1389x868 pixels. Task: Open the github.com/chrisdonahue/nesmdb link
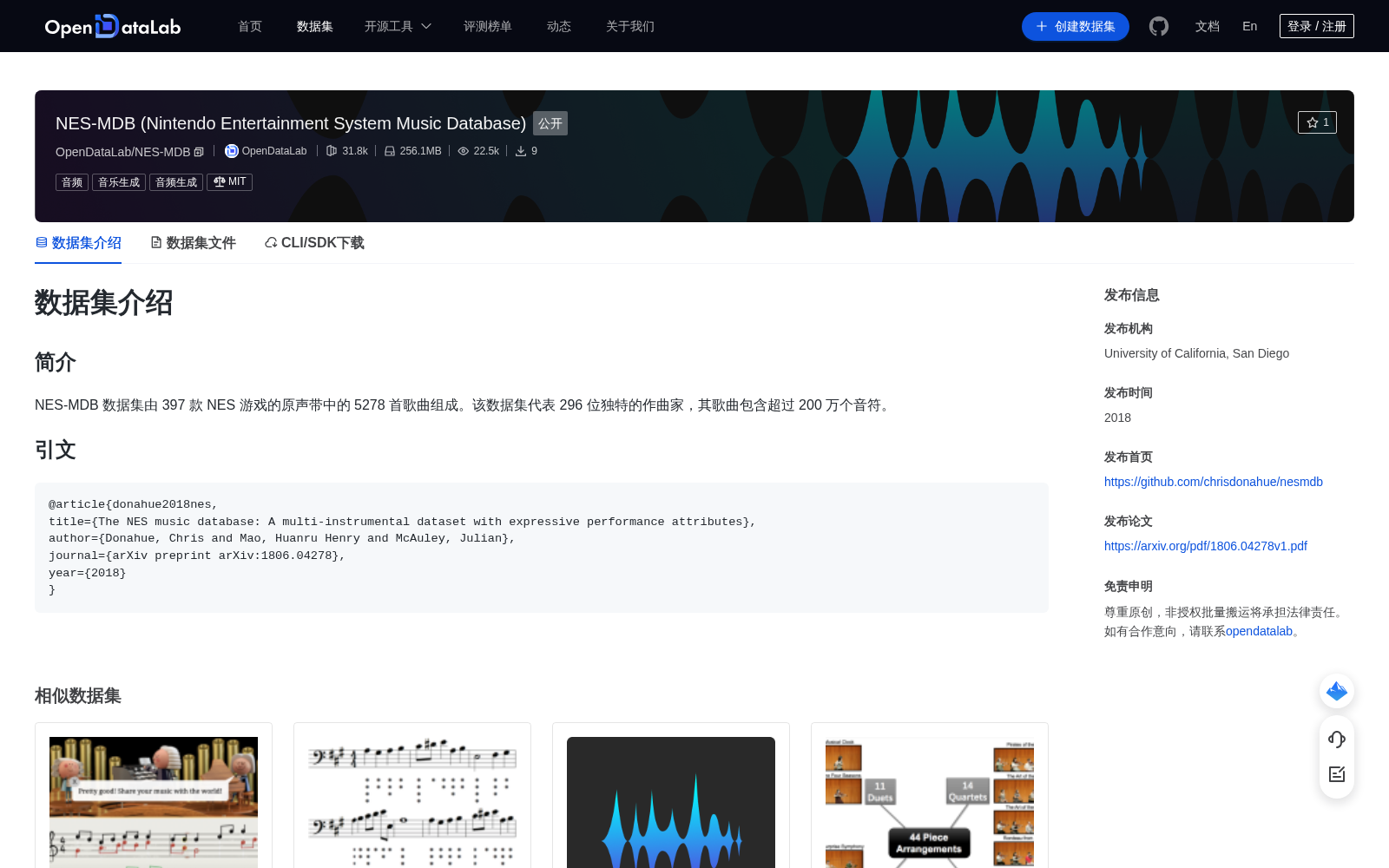pyautogui.click(x=1214, y=482)
